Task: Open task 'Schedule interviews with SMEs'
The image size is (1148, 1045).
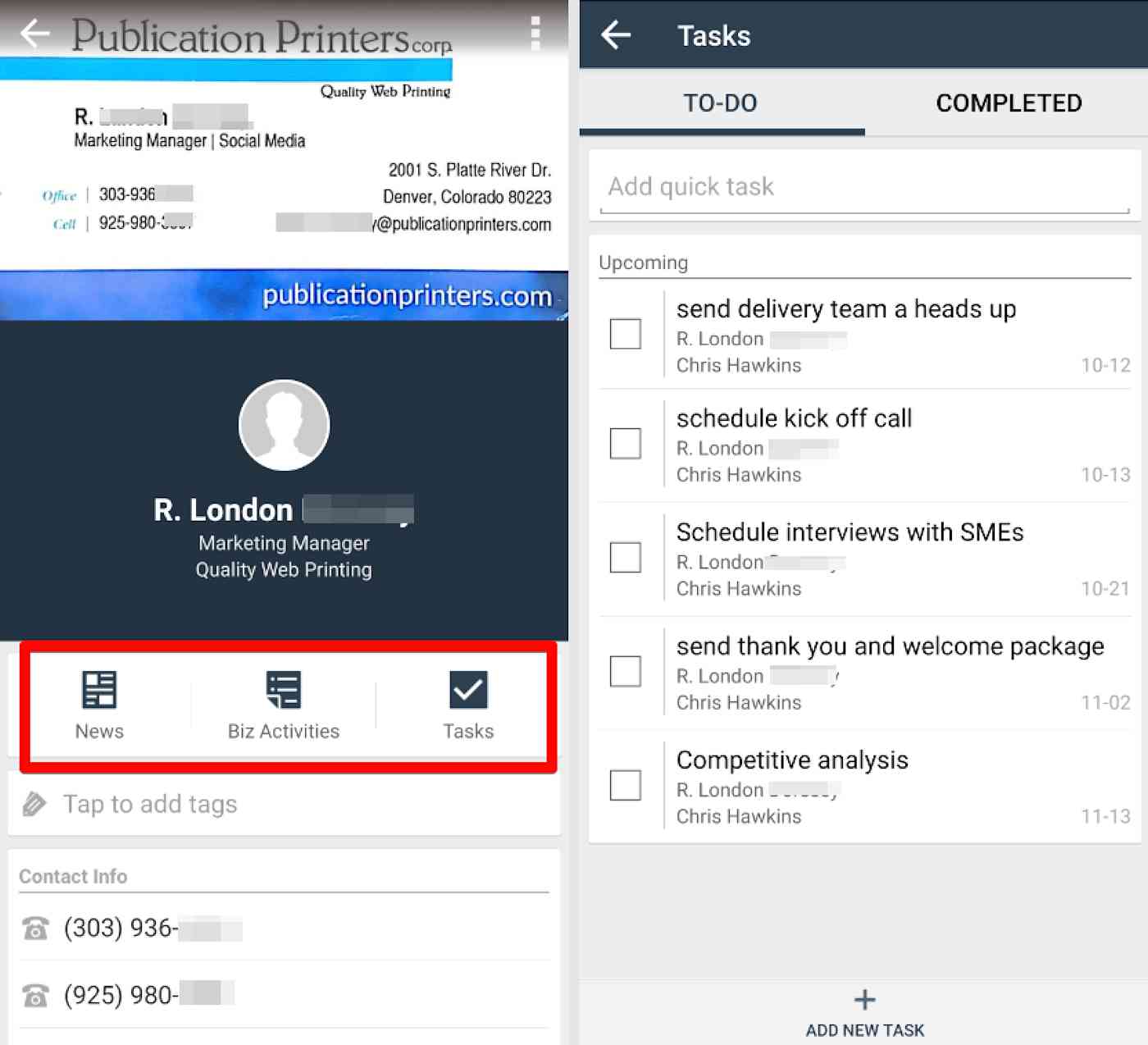Action: (x=850, y=532)
